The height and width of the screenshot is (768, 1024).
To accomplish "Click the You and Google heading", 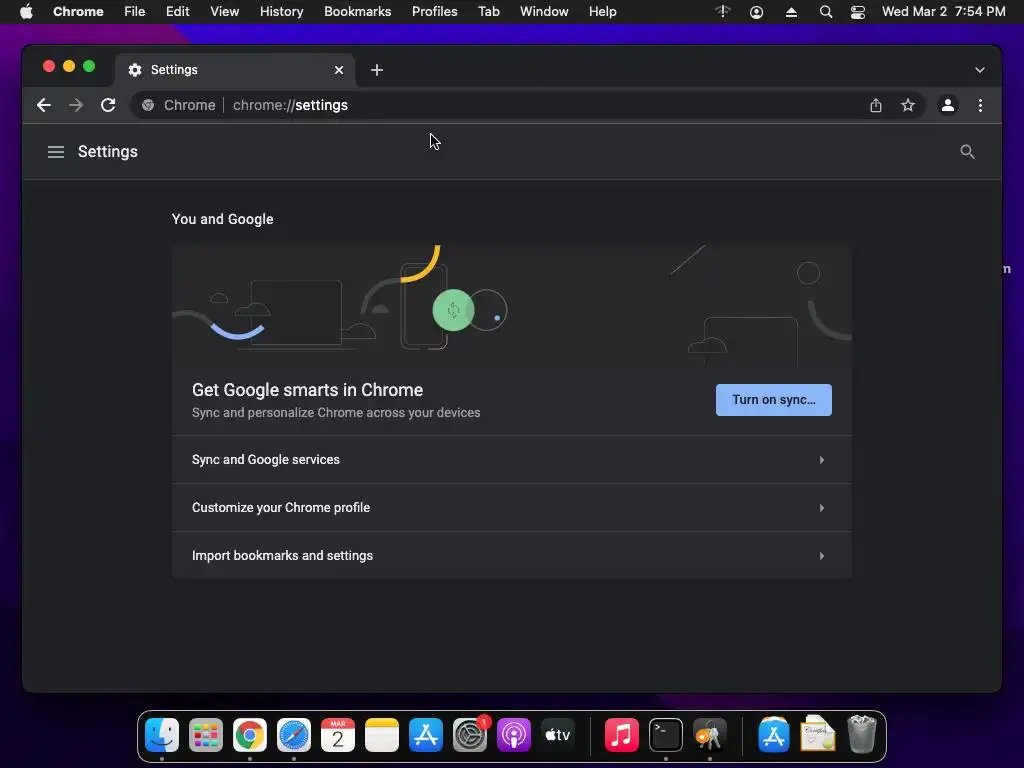I will tap(223, 219).
